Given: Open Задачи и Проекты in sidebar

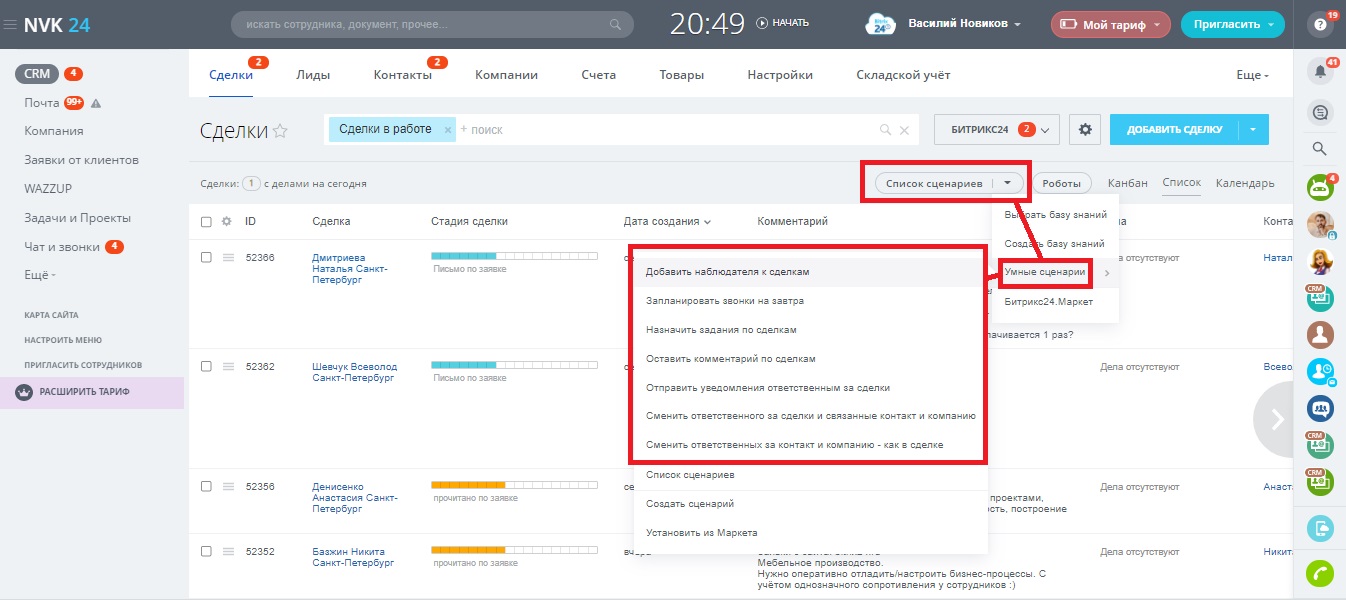Looking at the screenshot, I should pyautogui.click(x=78, y=218).
